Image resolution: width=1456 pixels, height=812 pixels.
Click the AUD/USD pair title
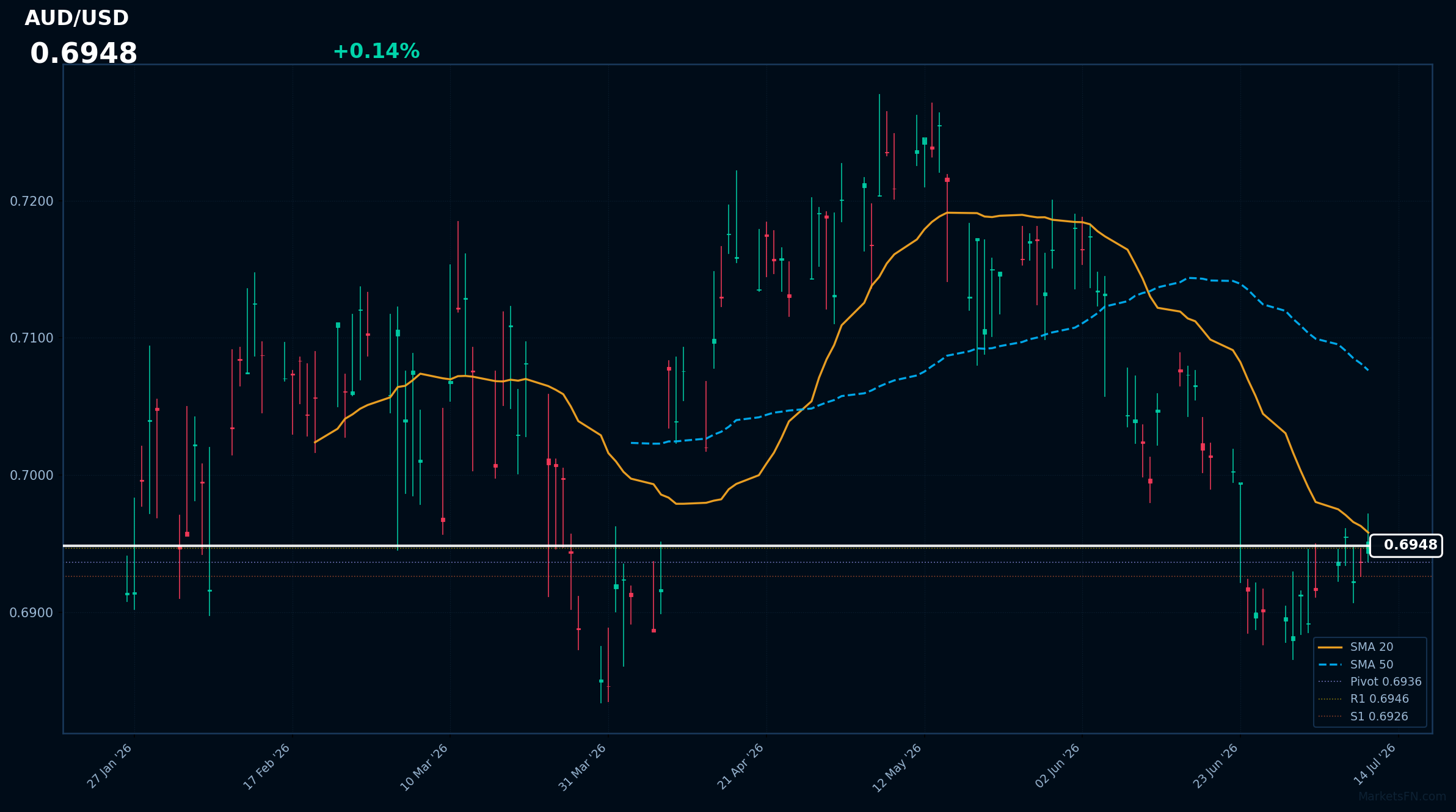point(77,18)
